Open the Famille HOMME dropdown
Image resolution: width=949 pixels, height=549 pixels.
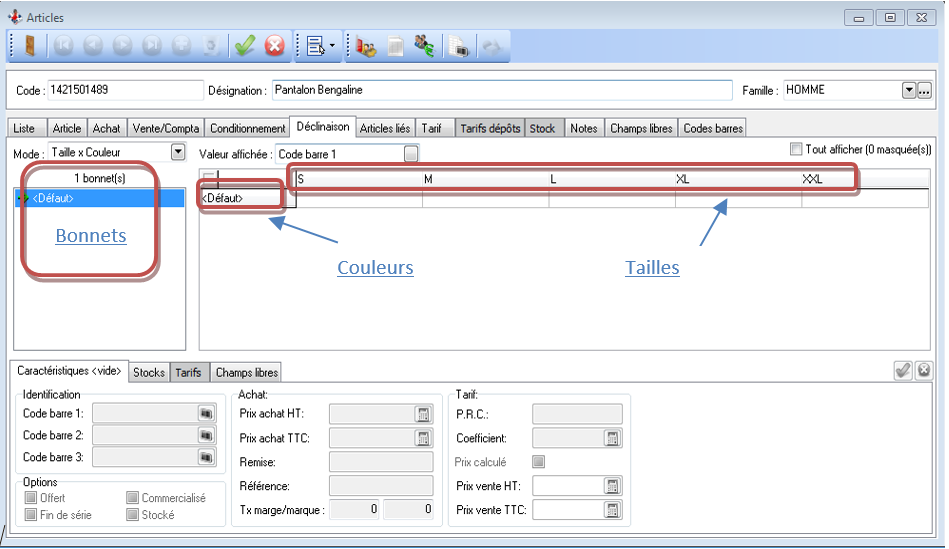click(x=909, y=91)
